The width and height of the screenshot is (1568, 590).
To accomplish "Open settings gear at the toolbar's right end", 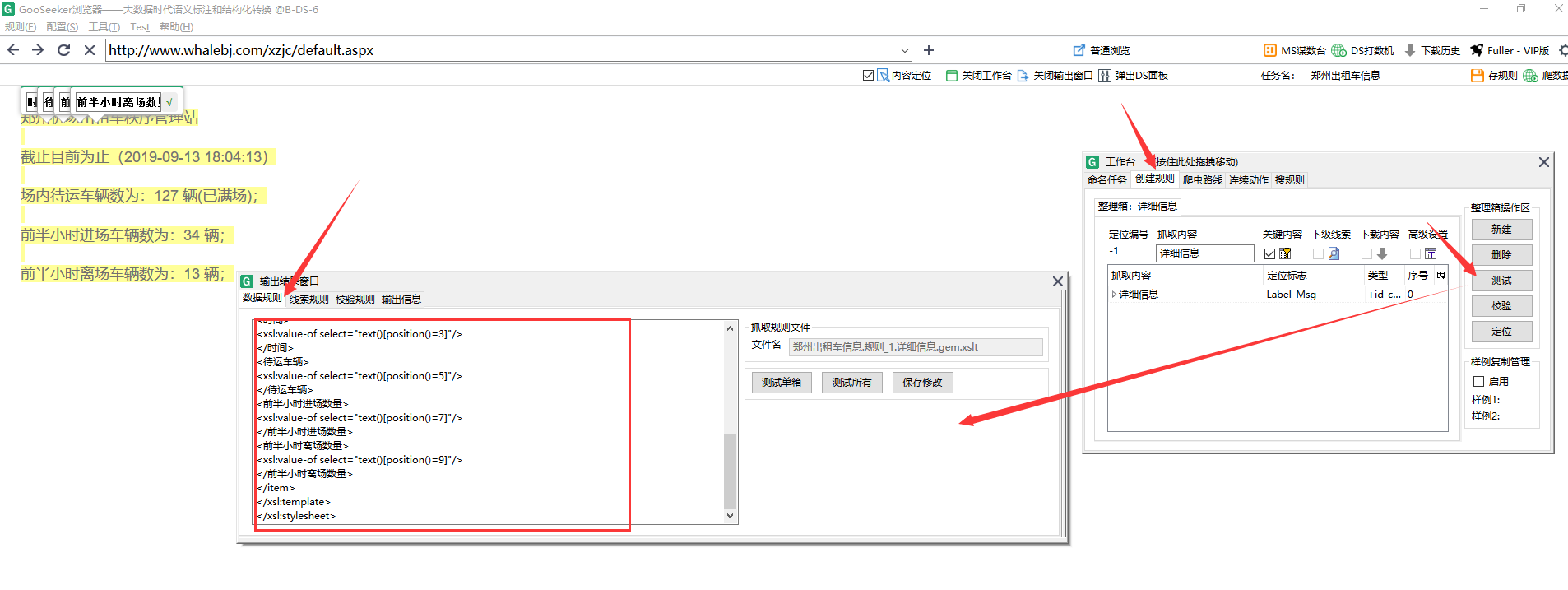I will 1562,51.
